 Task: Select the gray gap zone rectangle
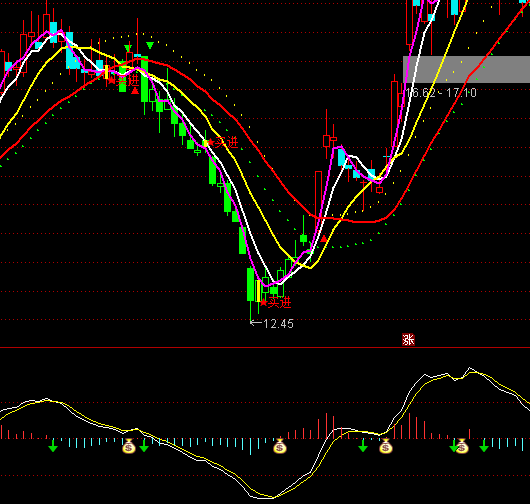466,69
